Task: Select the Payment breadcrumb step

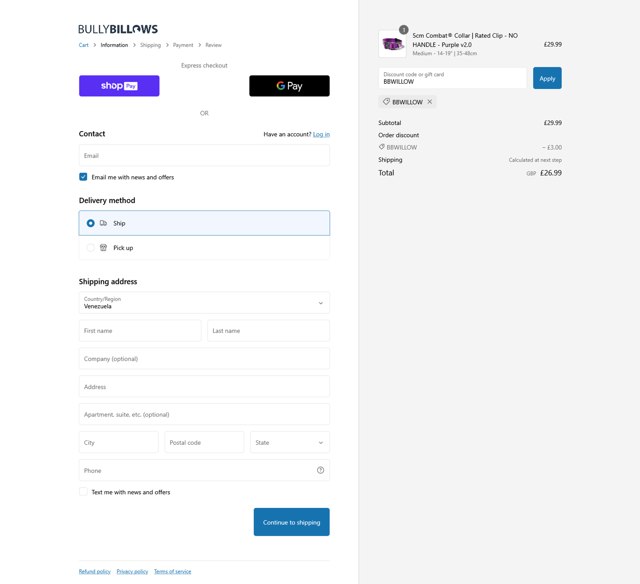Action: [183, 45]
